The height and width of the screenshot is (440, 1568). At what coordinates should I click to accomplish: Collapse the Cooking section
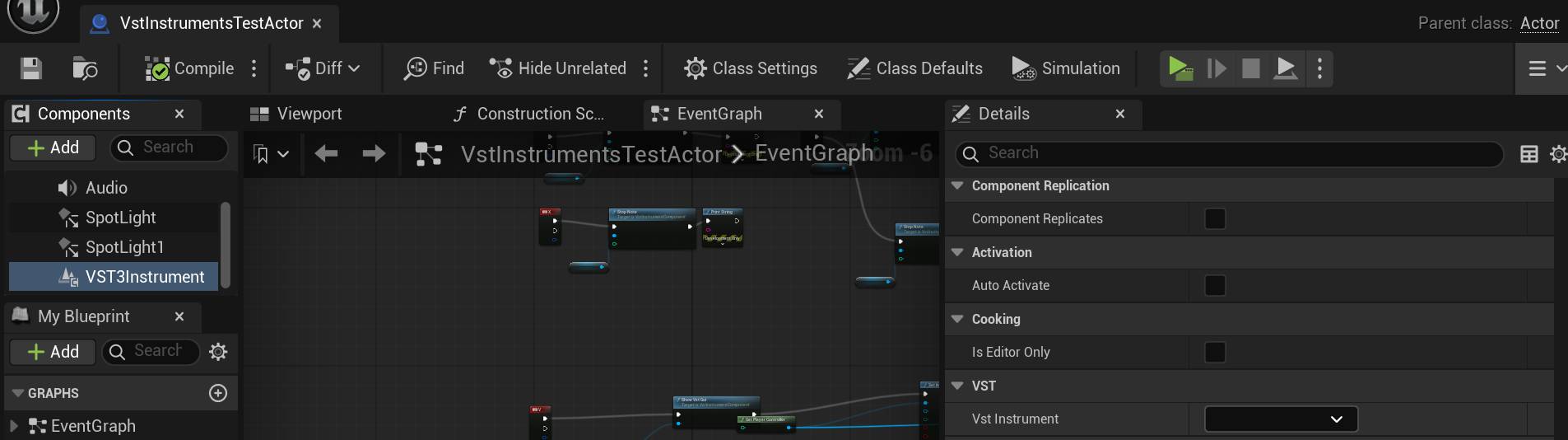(957, 320)
